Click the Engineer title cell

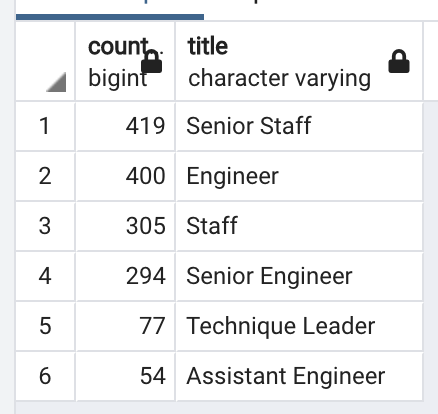click(x=299, y=176)
